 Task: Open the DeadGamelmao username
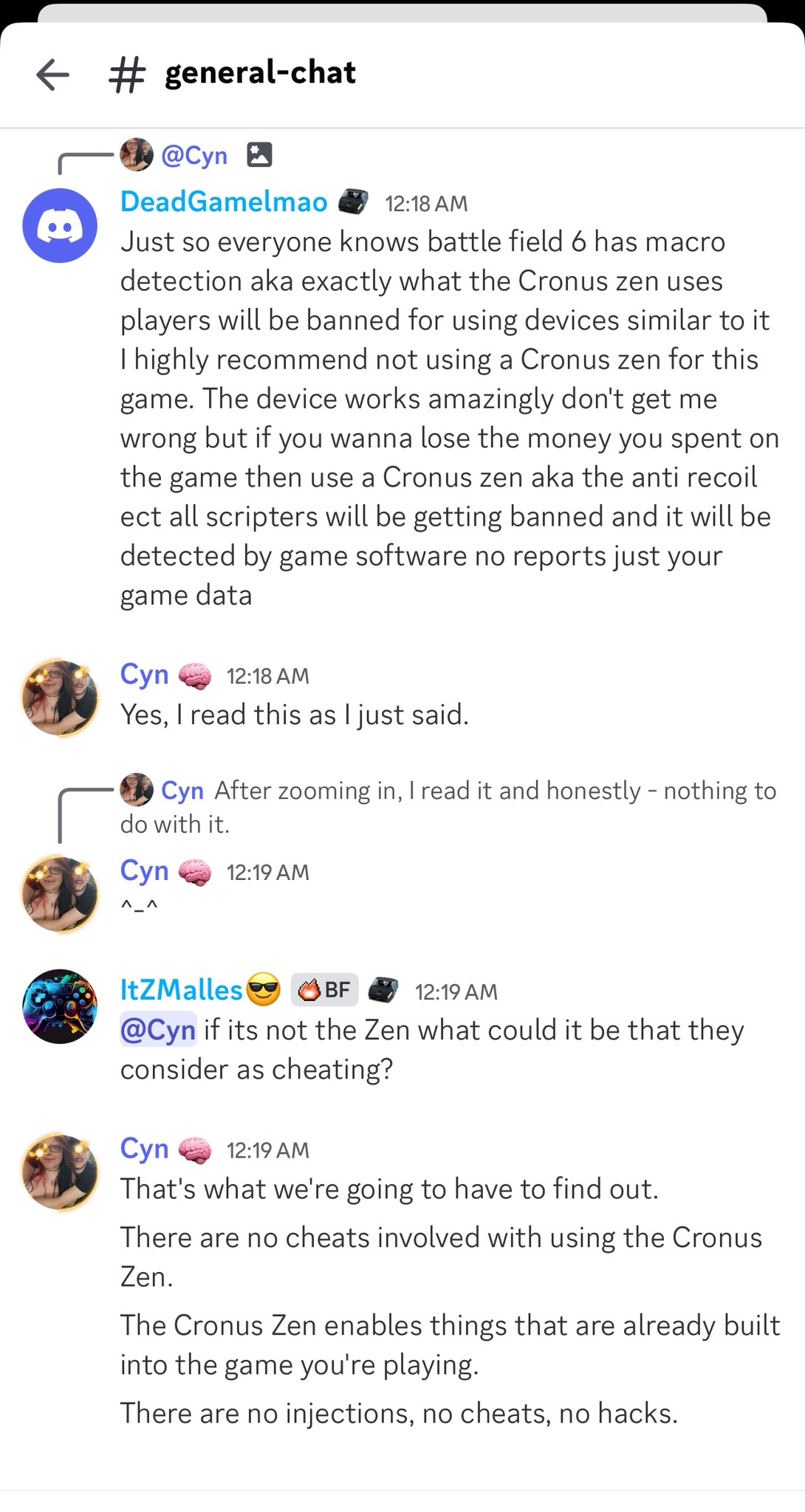point(224,202)
